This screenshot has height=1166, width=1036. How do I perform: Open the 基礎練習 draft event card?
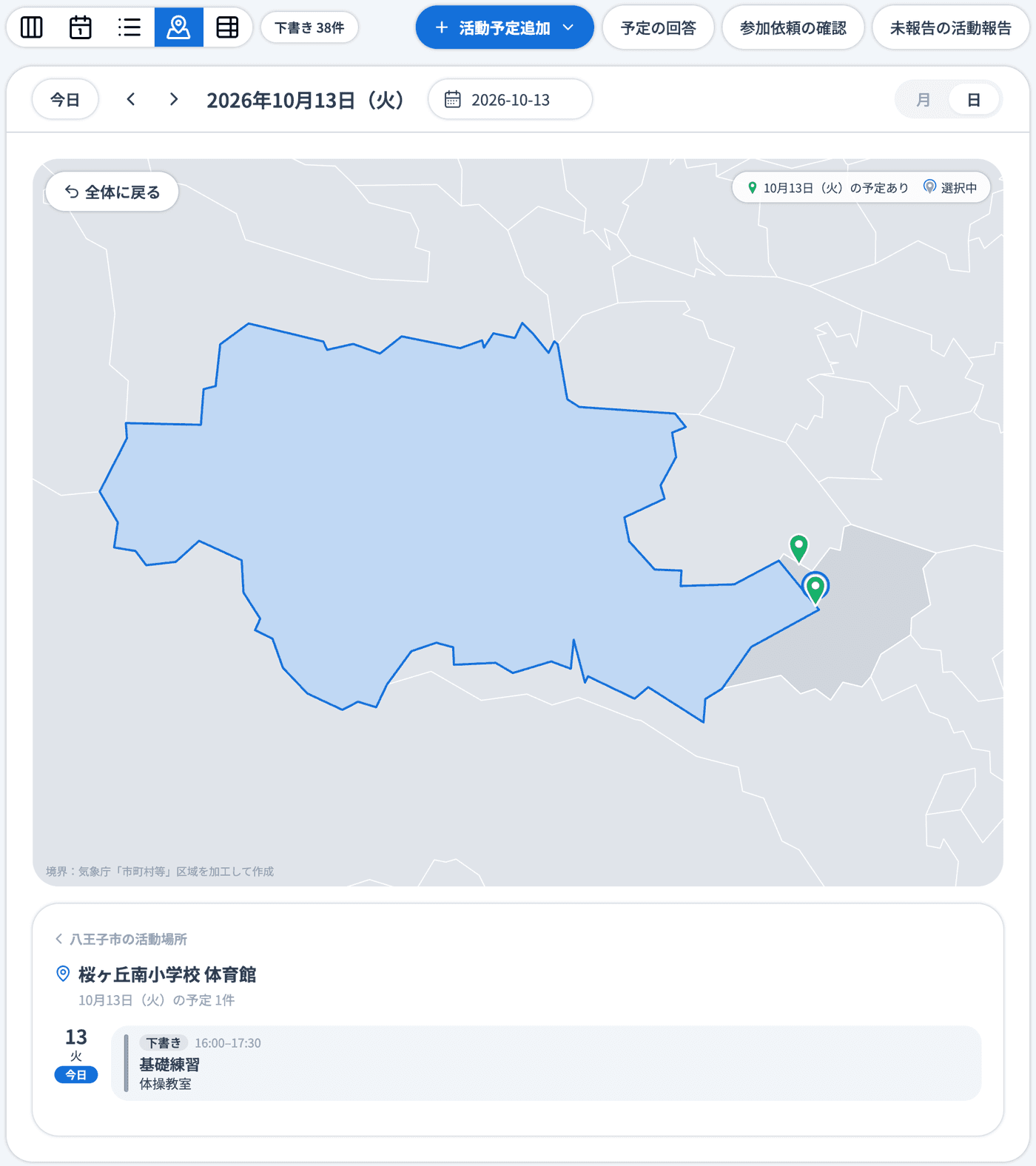click(x=546, y=1062)
